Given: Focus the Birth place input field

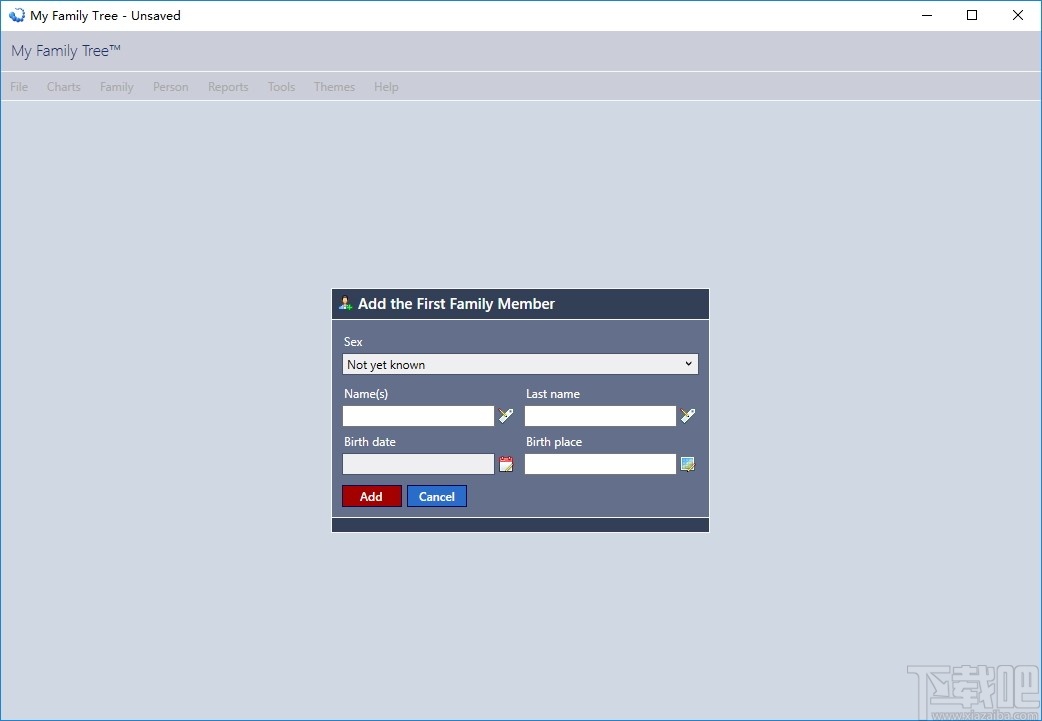Looking at the screenshot, I should point(600,464).
